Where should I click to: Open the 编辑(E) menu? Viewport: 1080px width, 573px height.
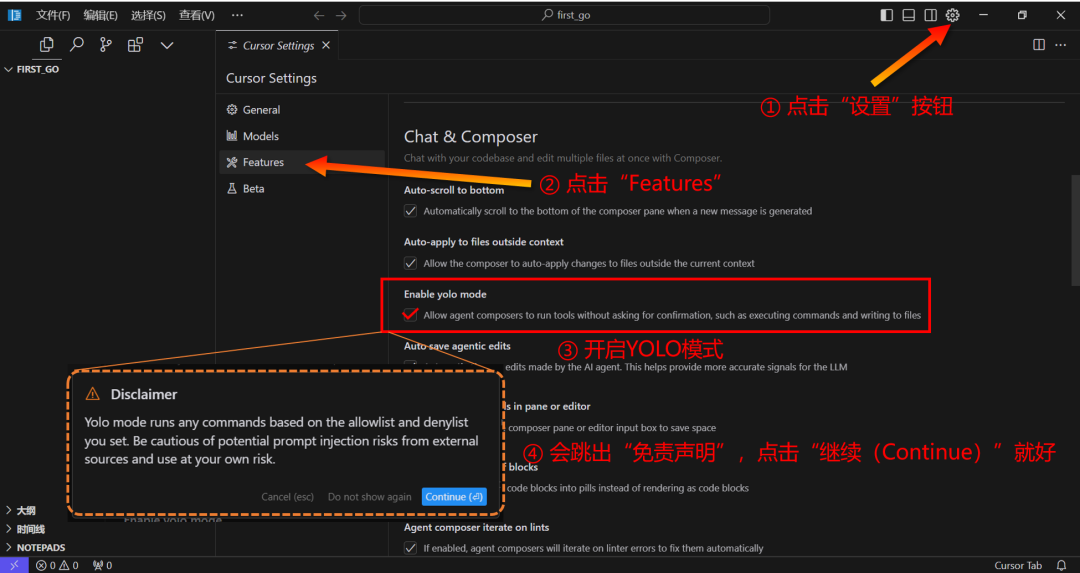coord(101,15)
